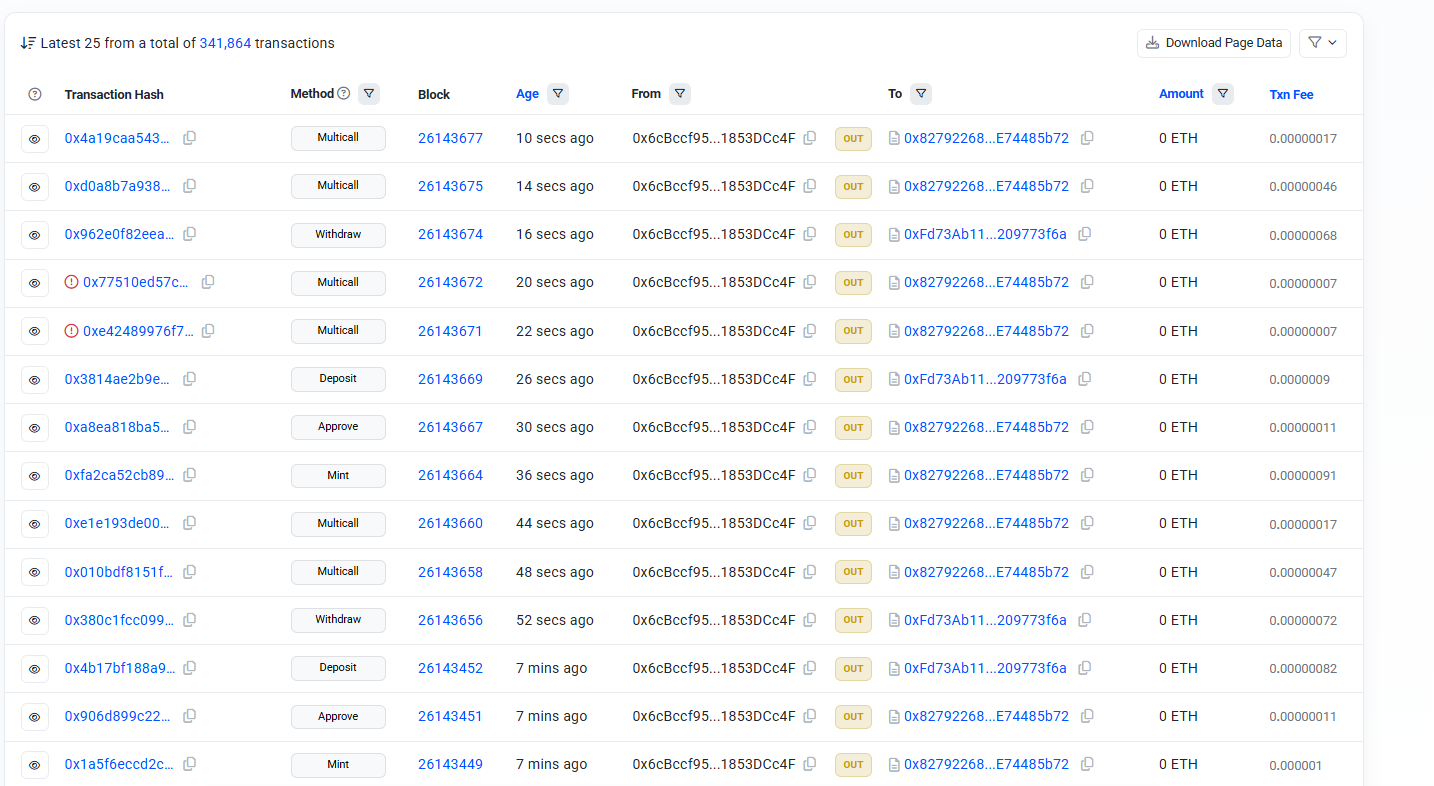Click Download Page Data button
This screenshot has width=1434, height=786.
(1213, 43)
